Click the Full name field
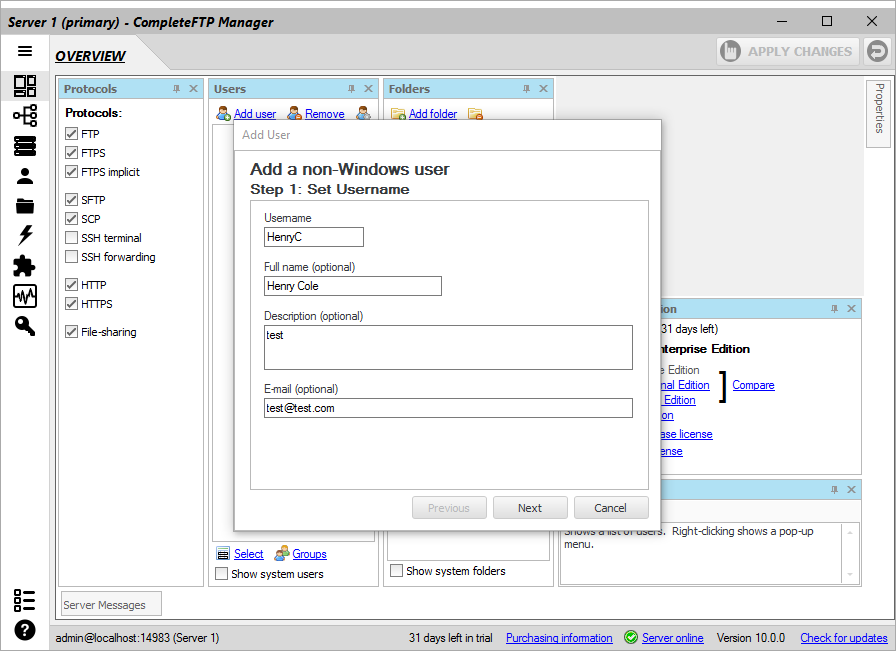Image resolution: width=896 pixels, height=651 pixels. click(353, 286)
